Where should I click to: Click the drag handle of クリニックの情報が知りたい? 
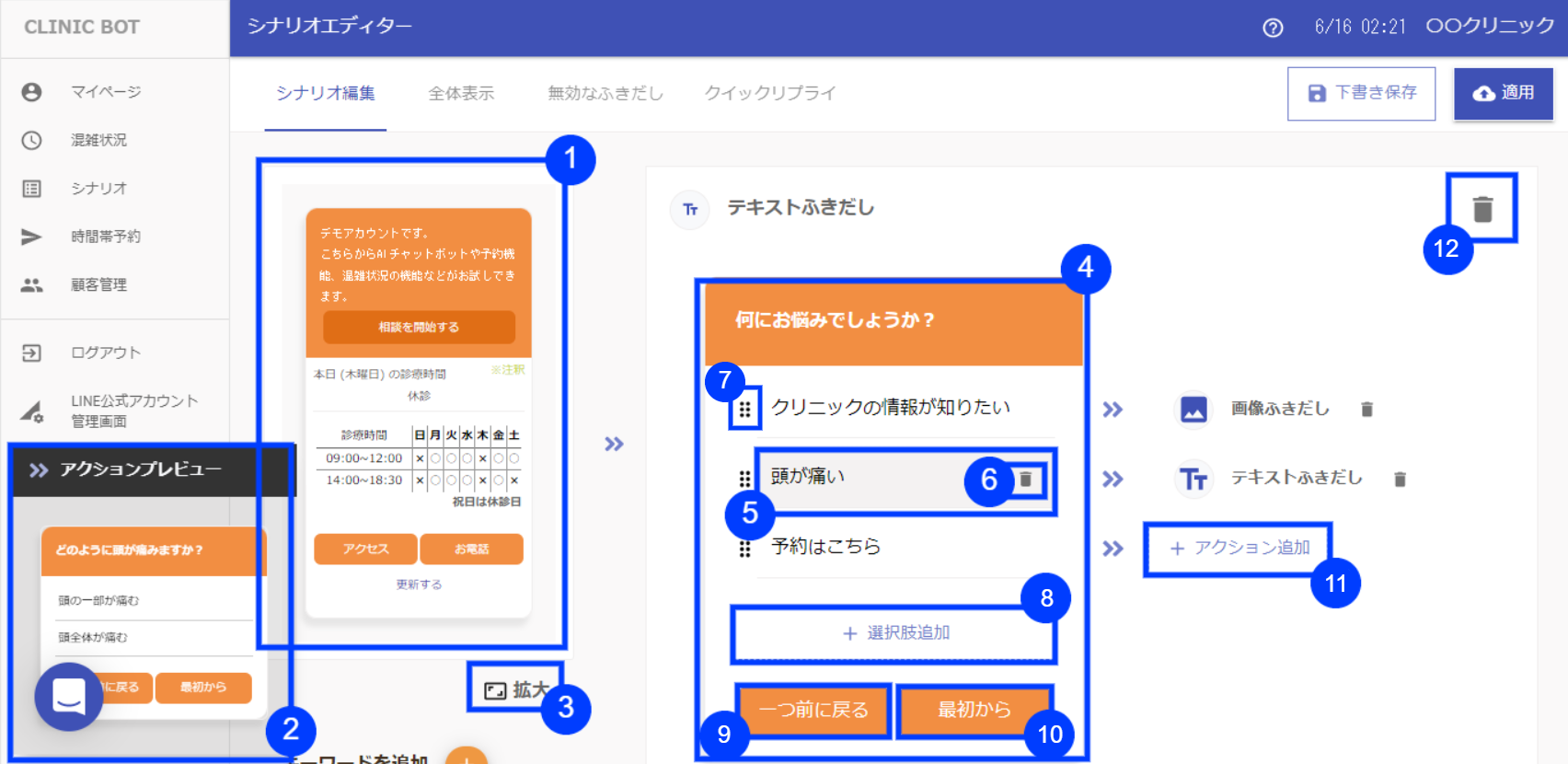click(x=745, y=409)
